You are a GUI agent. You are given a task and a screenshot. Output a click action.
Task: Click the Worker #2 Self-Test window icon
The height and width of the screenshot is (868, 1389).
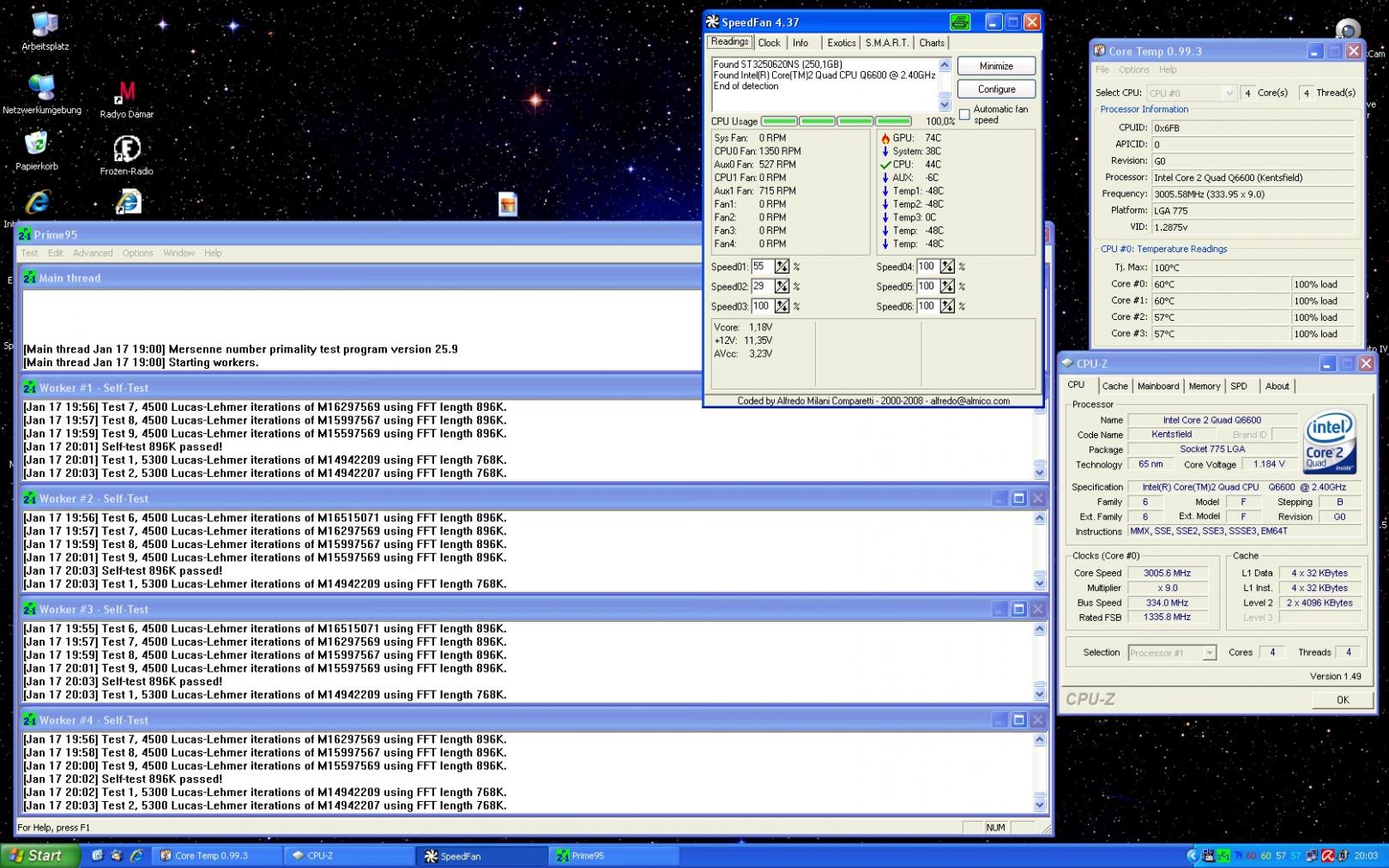(x=29, y=498)
